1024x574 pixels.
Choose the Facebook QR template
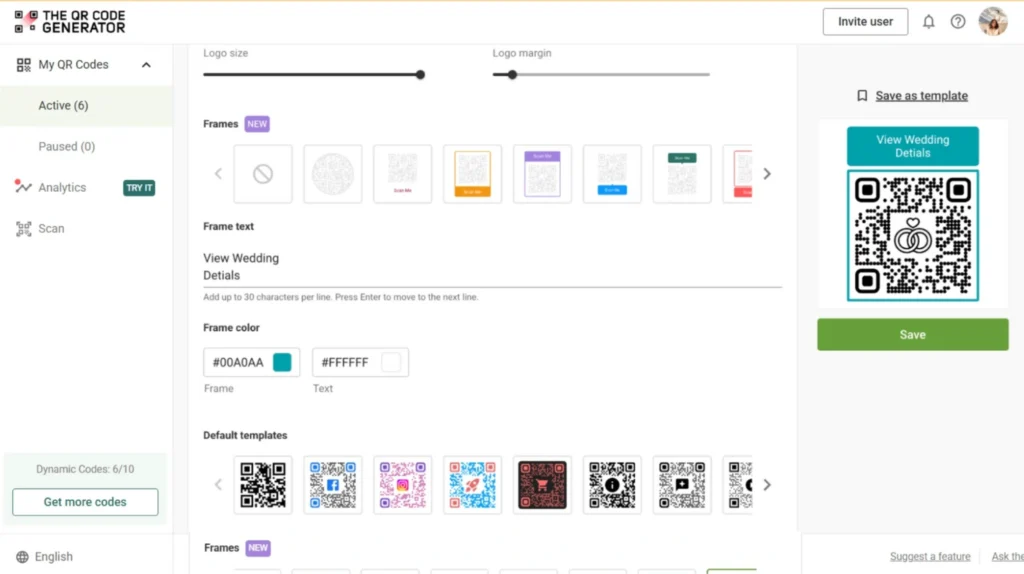point(332,485)
